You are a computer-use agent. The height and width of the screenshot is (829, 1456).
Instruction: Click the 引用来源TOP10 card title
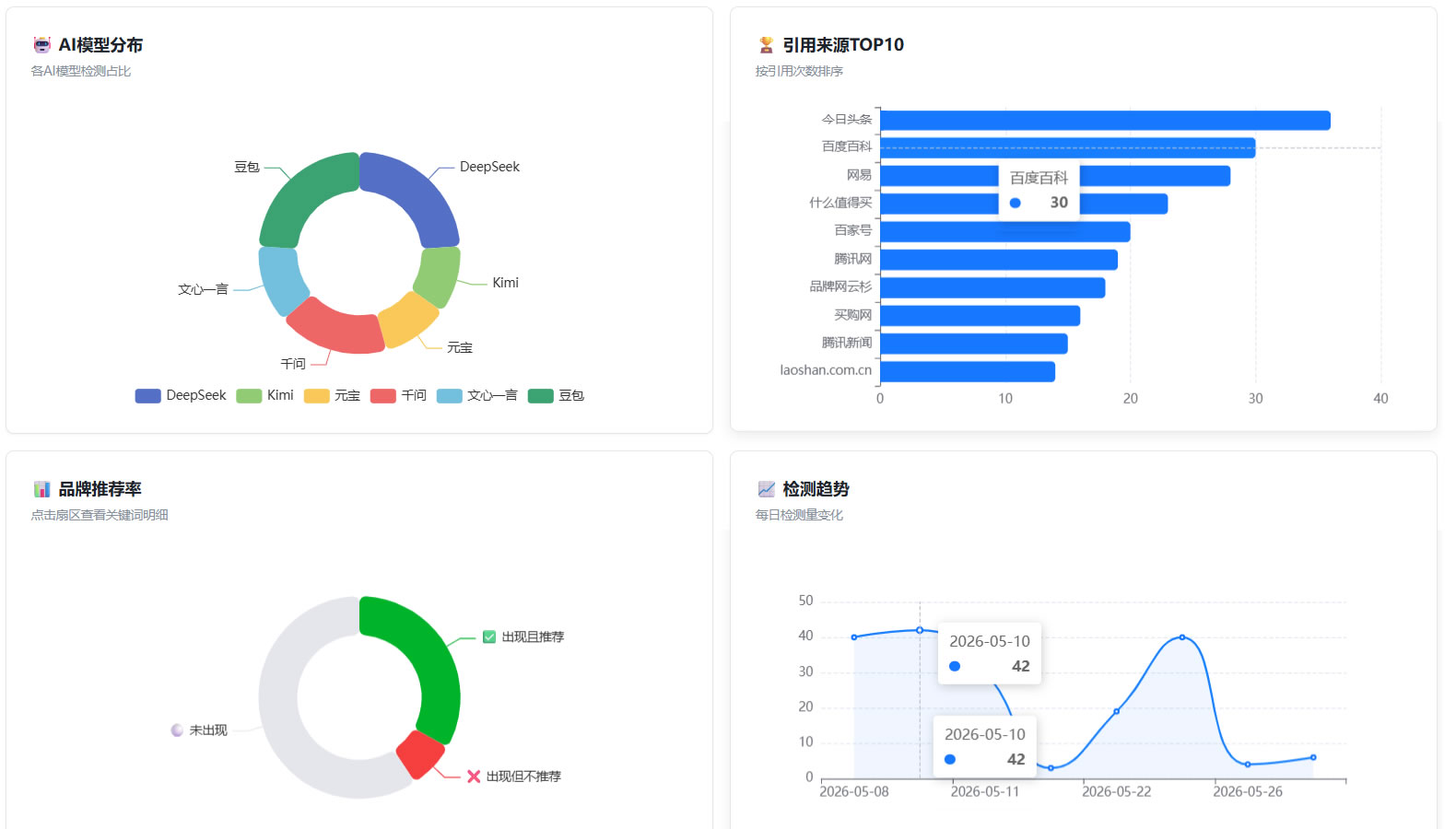(843, 45)
